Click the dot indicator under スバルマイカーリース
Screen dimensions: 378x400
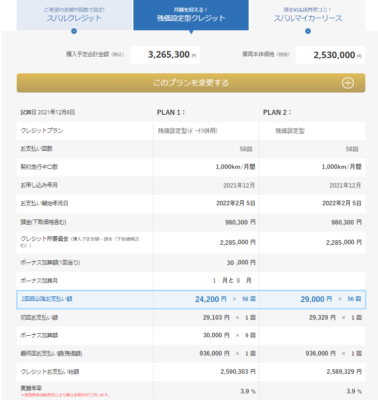(308, 31)
